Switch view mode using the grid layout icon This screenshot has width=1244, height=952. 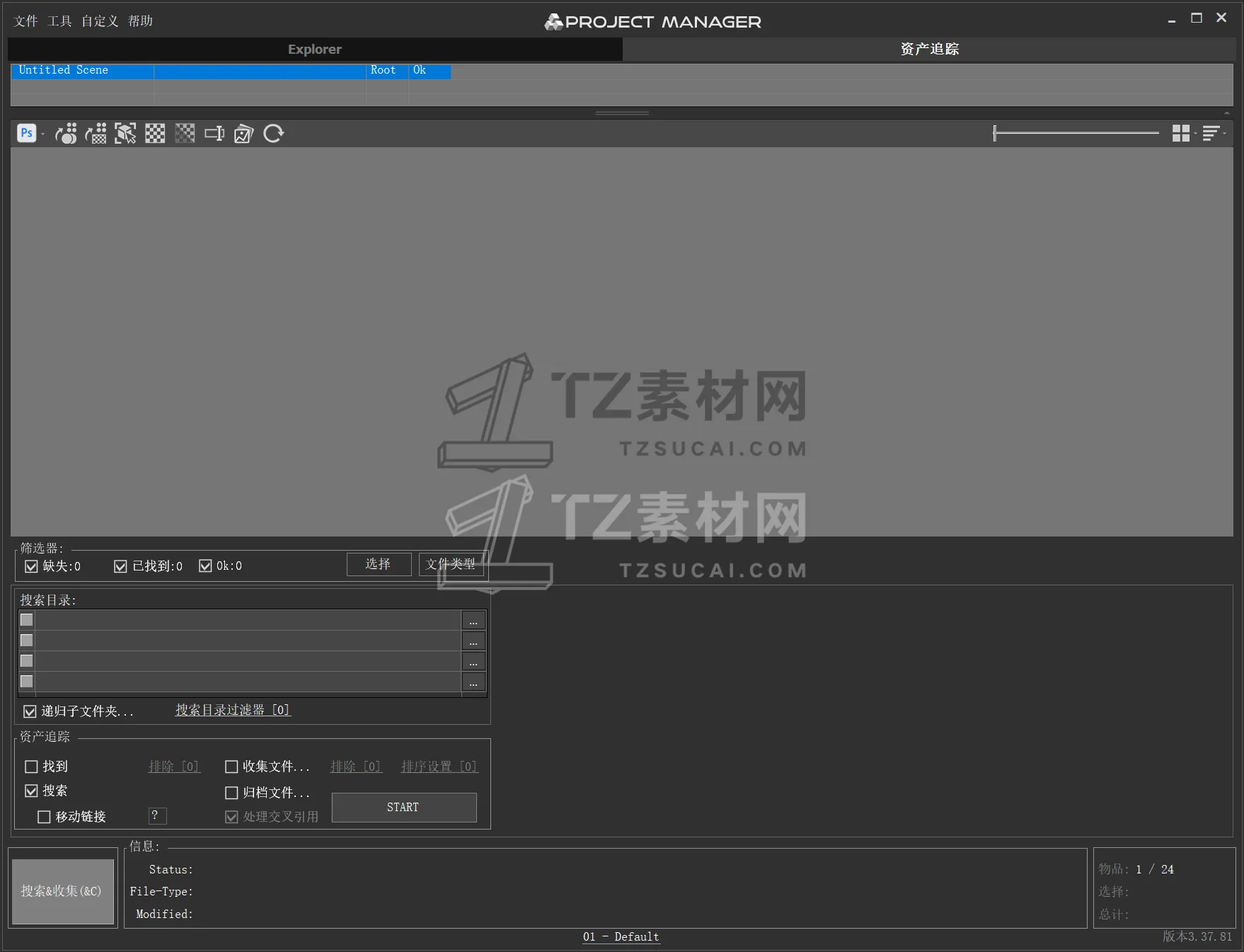tap(1179, 133)
